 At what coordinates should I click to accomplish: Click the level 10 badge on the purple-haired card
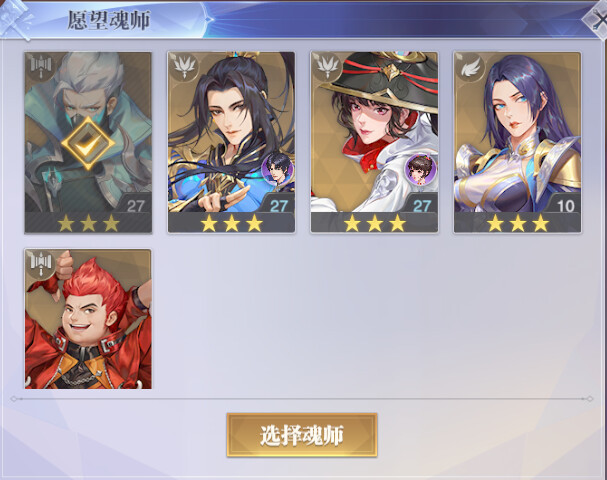(565, 206)
